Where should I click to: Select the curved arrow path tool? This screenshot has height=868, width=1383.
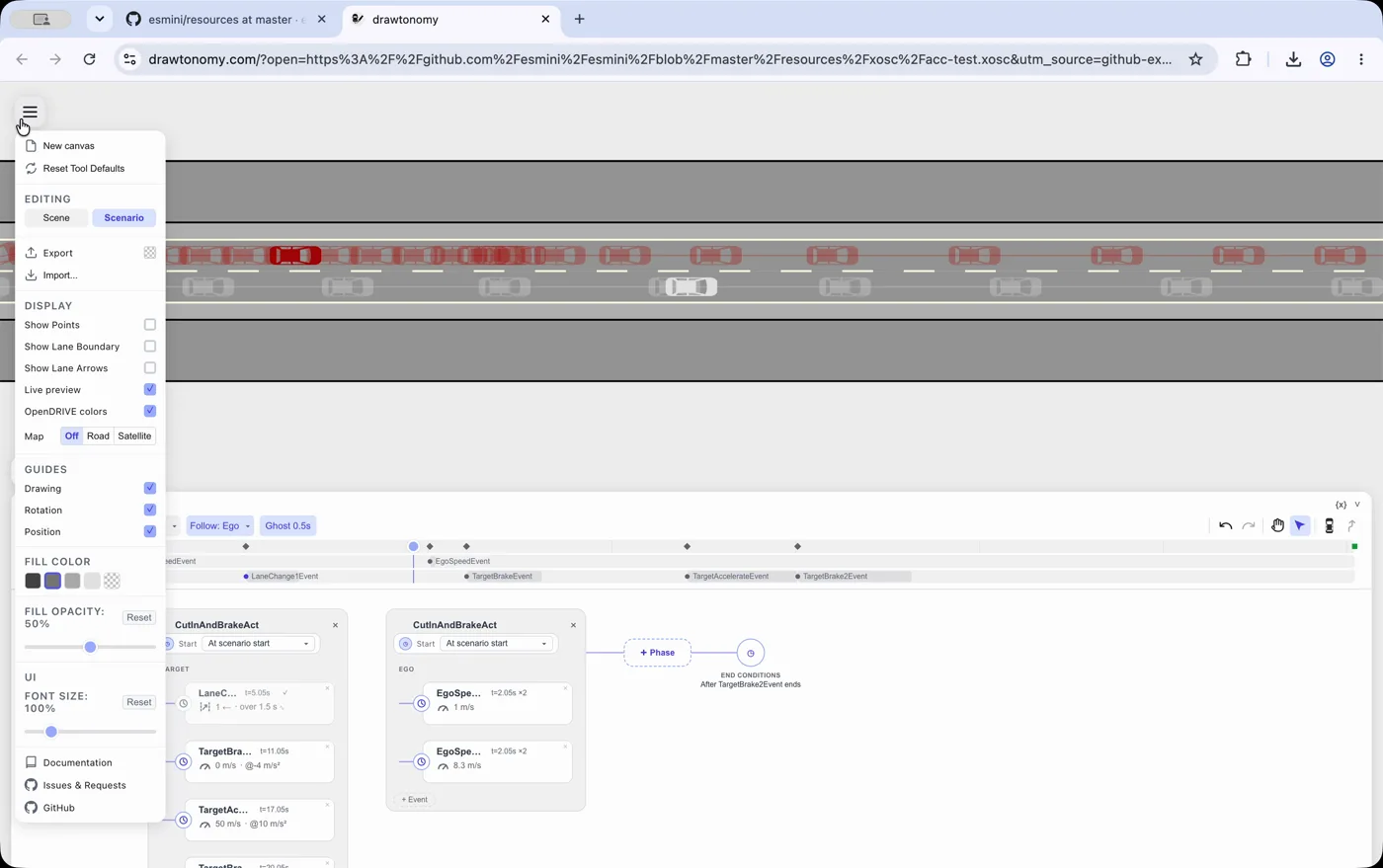point(1351,526)
